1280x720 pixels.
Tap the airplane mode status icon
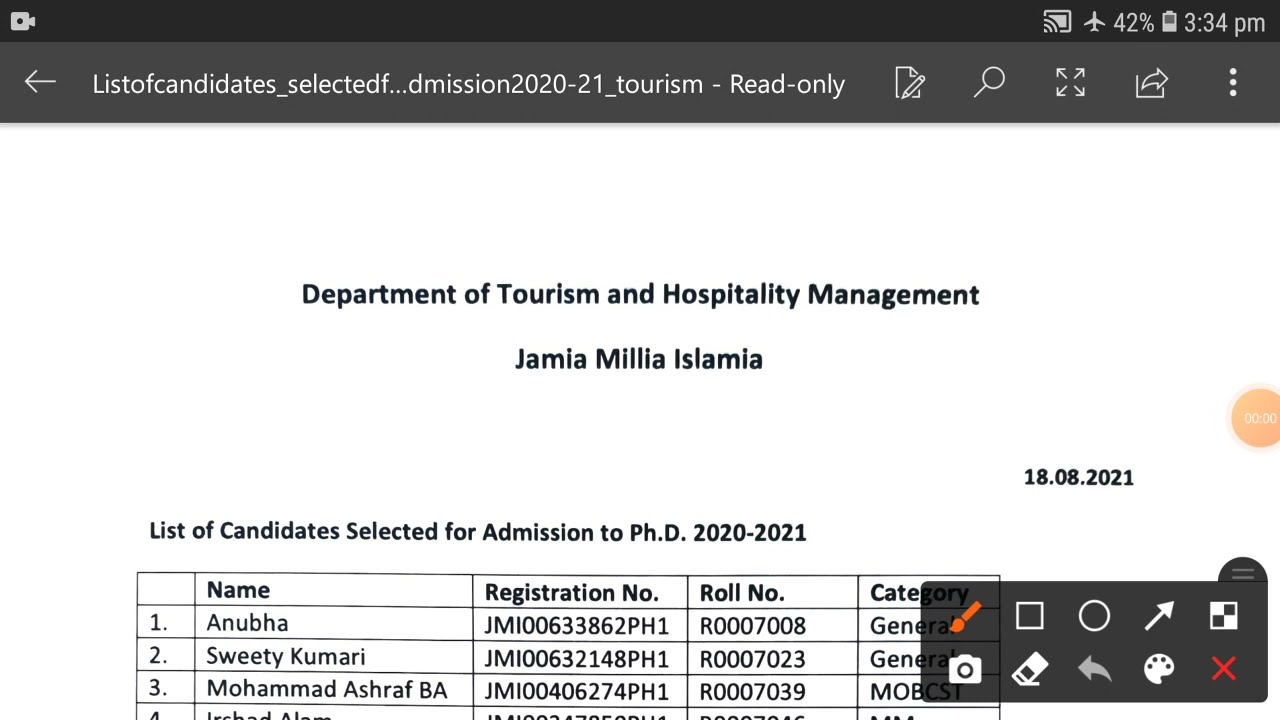(x=1095, y=22)
